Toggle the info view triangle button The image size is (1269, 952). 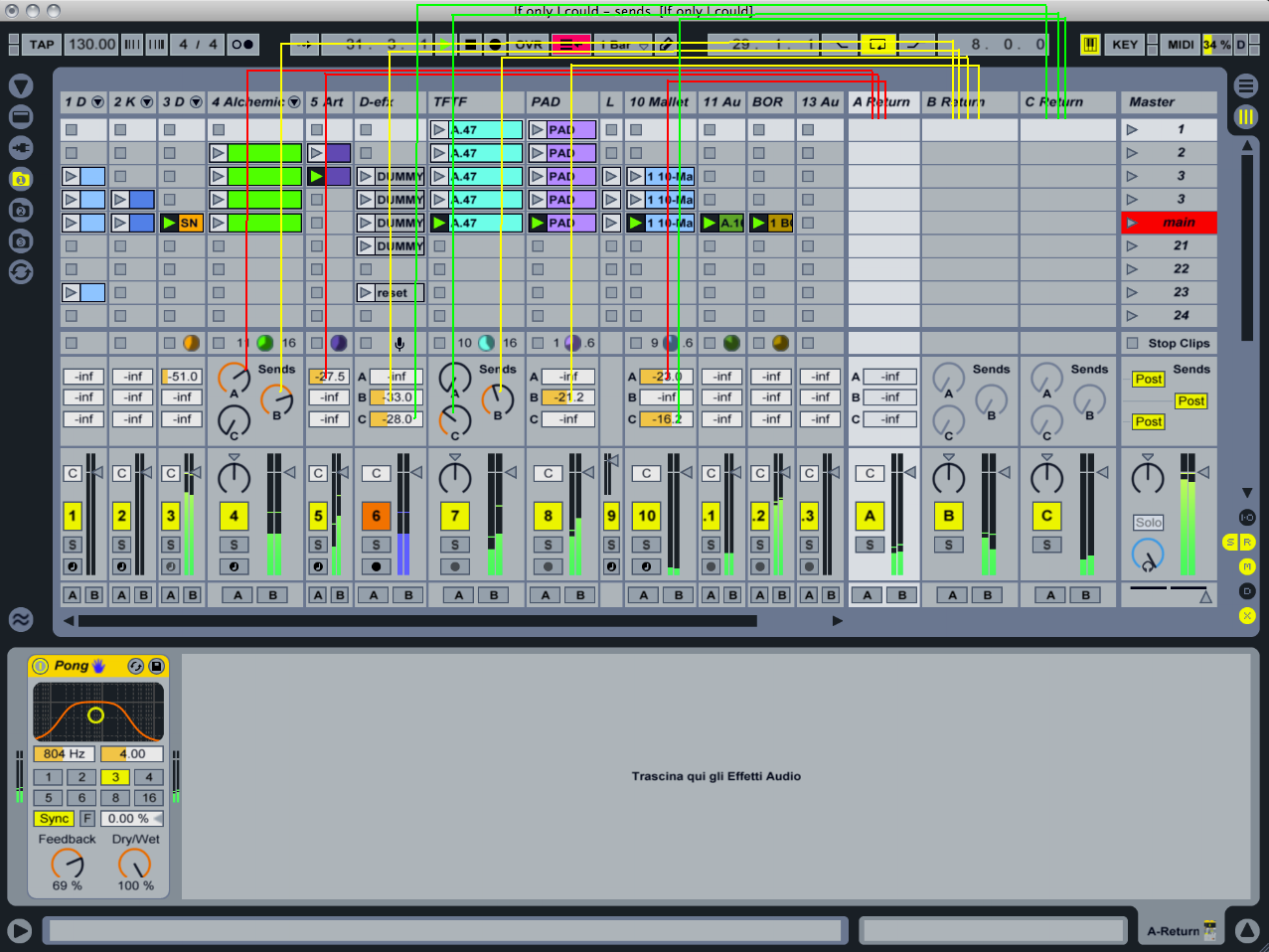pyautogui.click(x=19, y=931)
